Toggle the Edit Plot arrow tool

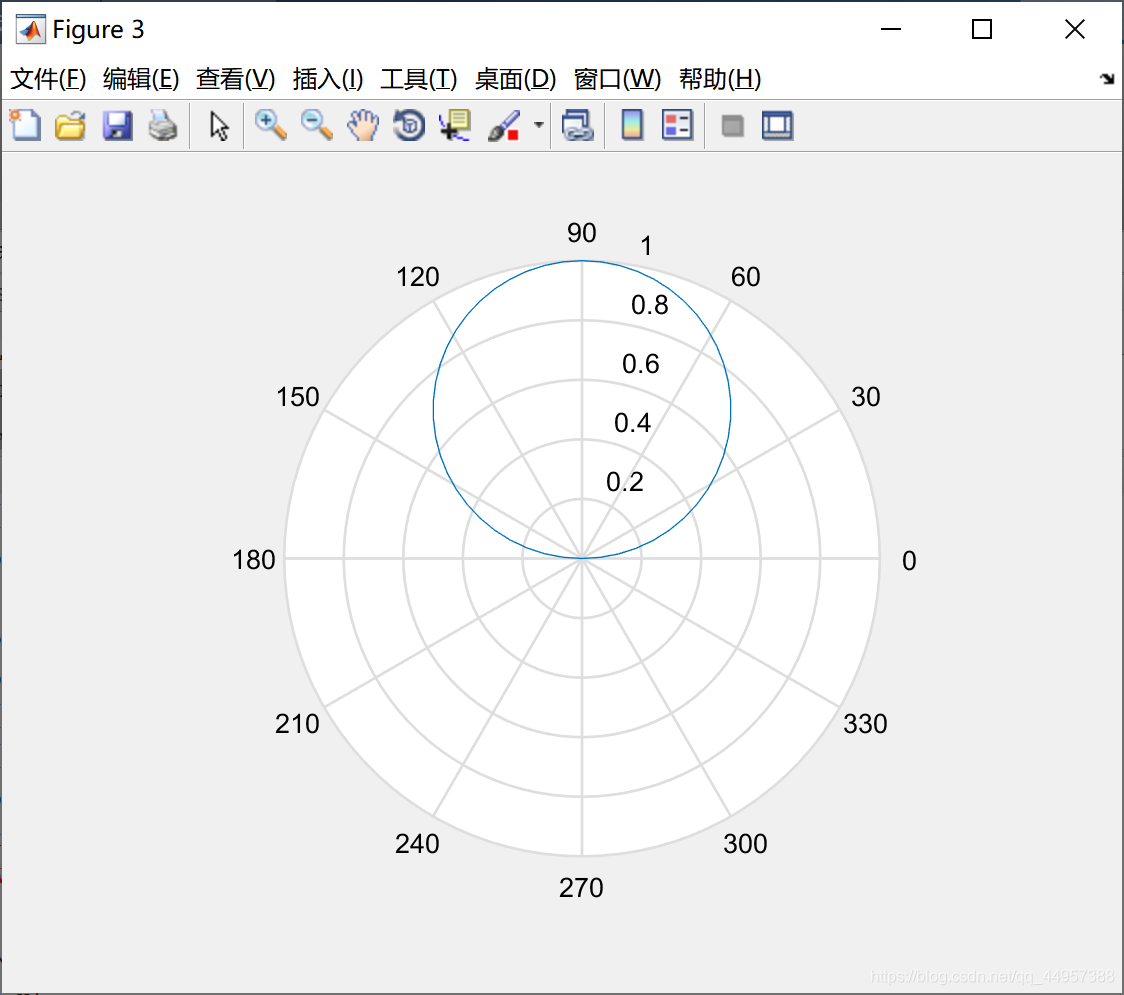219,126
